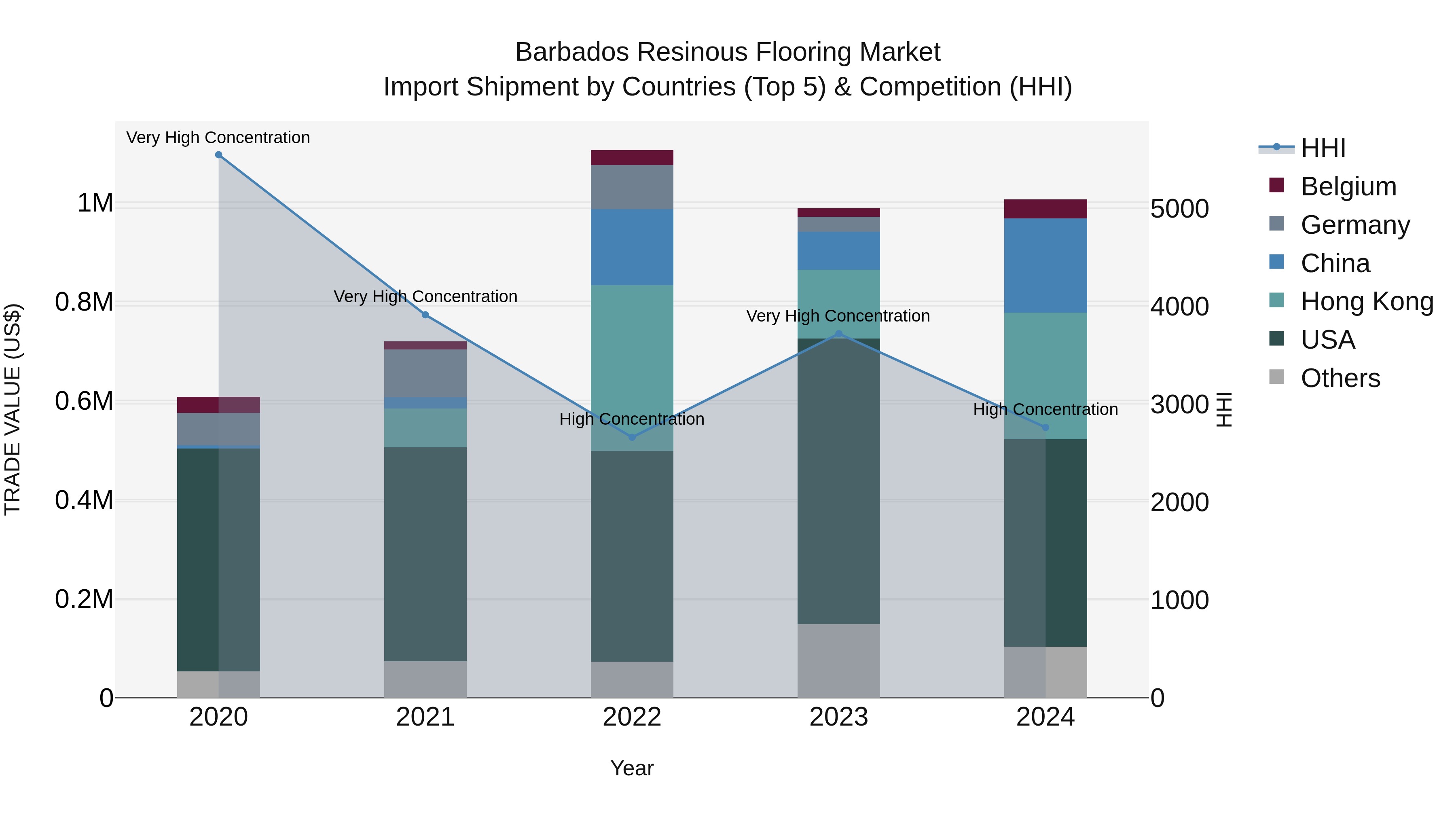Click the 1M tick on trade value axis

pos(95,203)
